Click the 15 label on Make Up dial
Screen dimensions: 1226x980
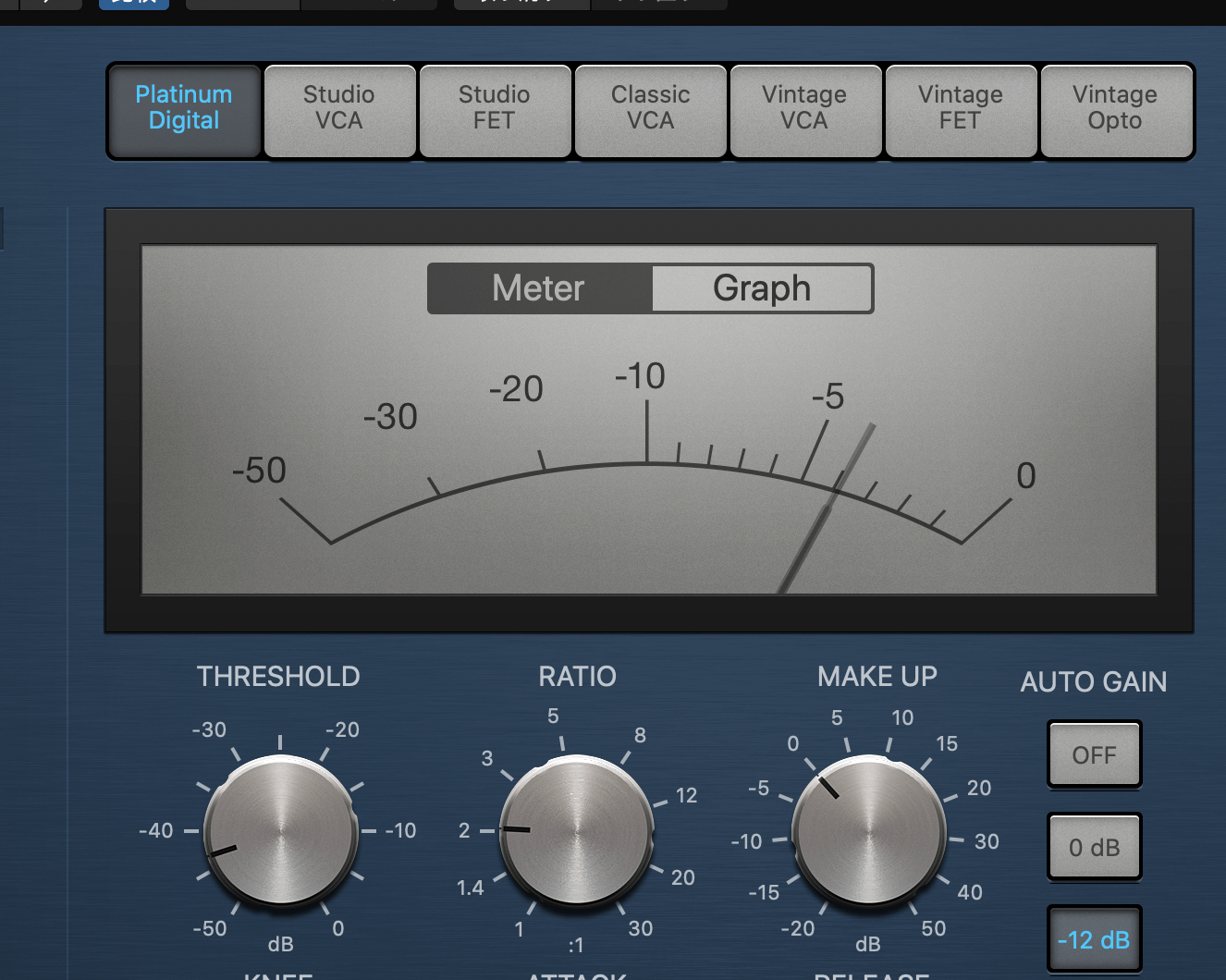(x=947, y=743)
